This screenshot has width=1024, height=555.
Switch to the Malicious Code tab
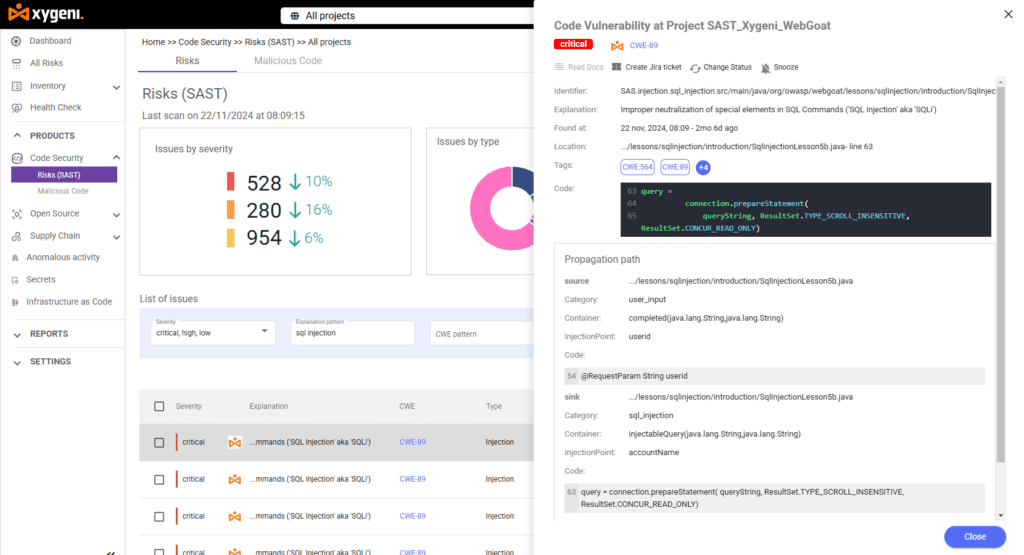tap(288, 61)
